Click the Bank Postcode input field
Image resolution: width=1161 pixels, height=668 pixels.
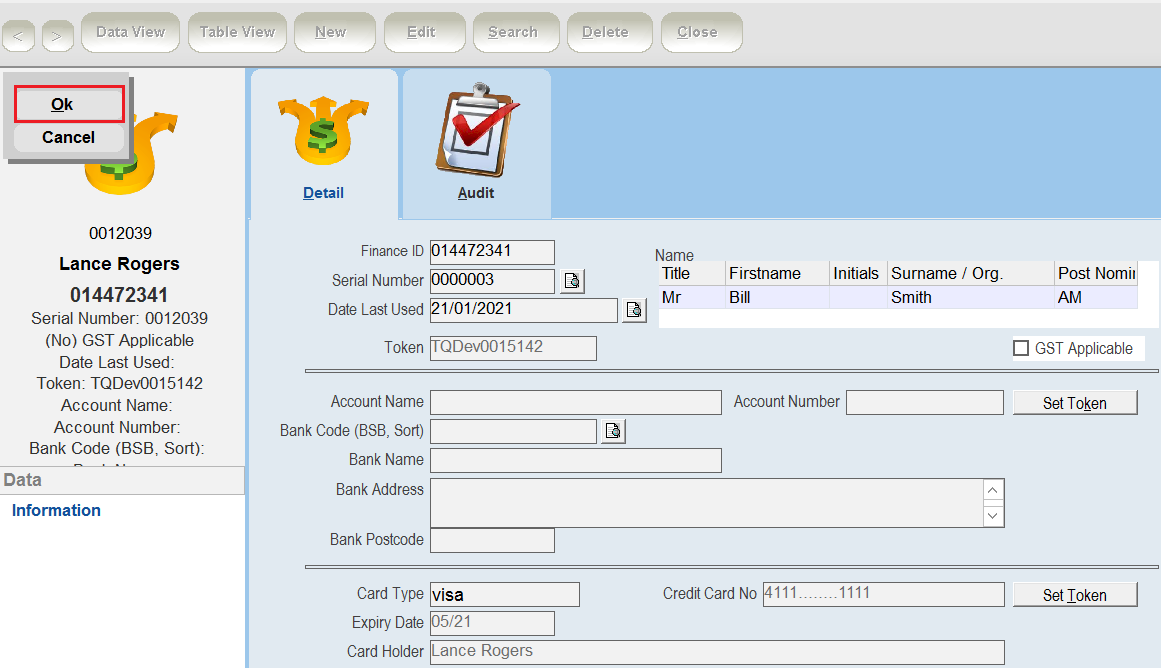[492, 540]
